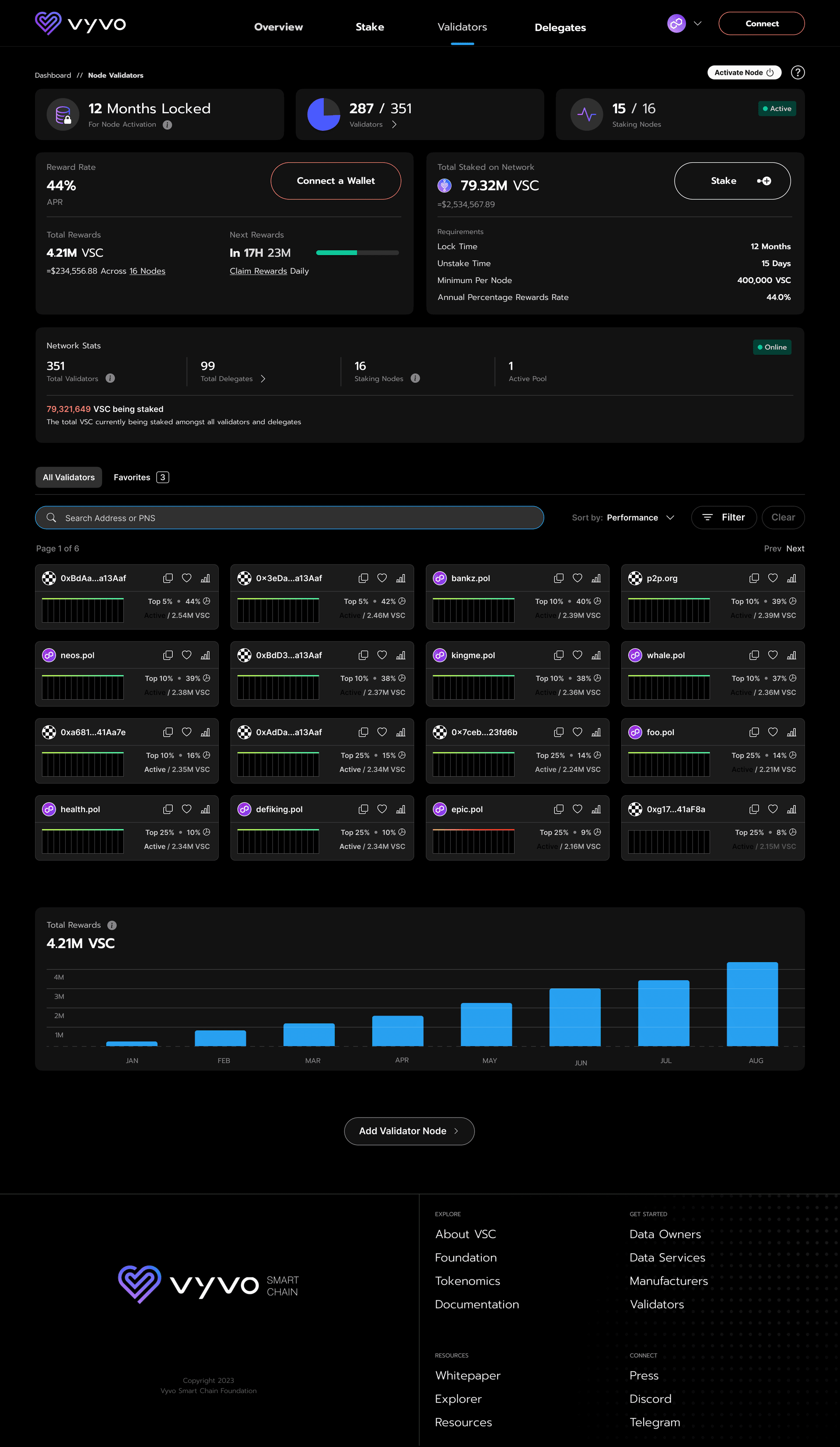Focus the Search Address or PNS field
840x1447 pixels.
289,517
